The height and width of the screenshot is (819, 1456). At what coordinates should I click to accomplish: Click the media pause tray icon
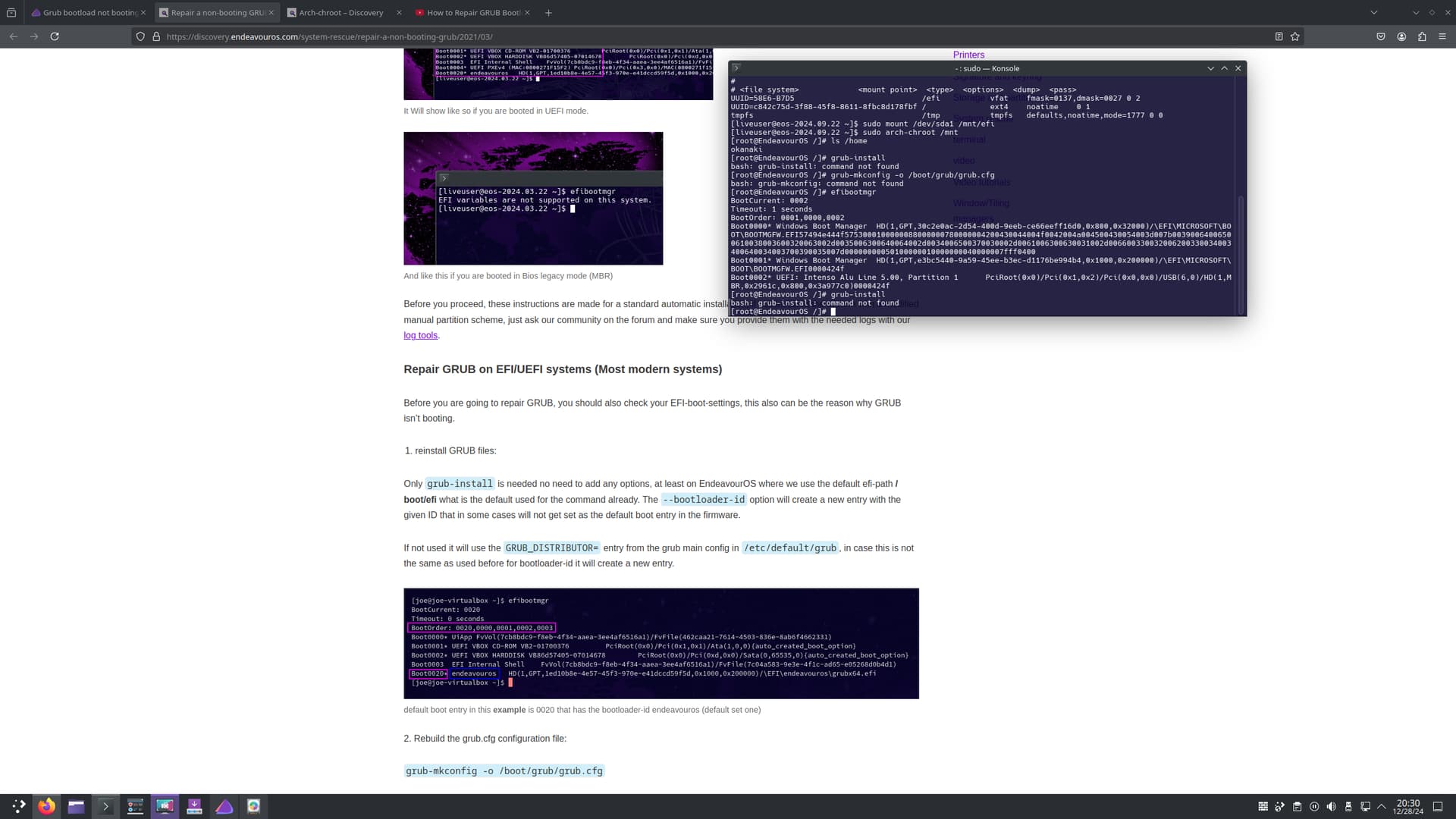click(1314, 807)
